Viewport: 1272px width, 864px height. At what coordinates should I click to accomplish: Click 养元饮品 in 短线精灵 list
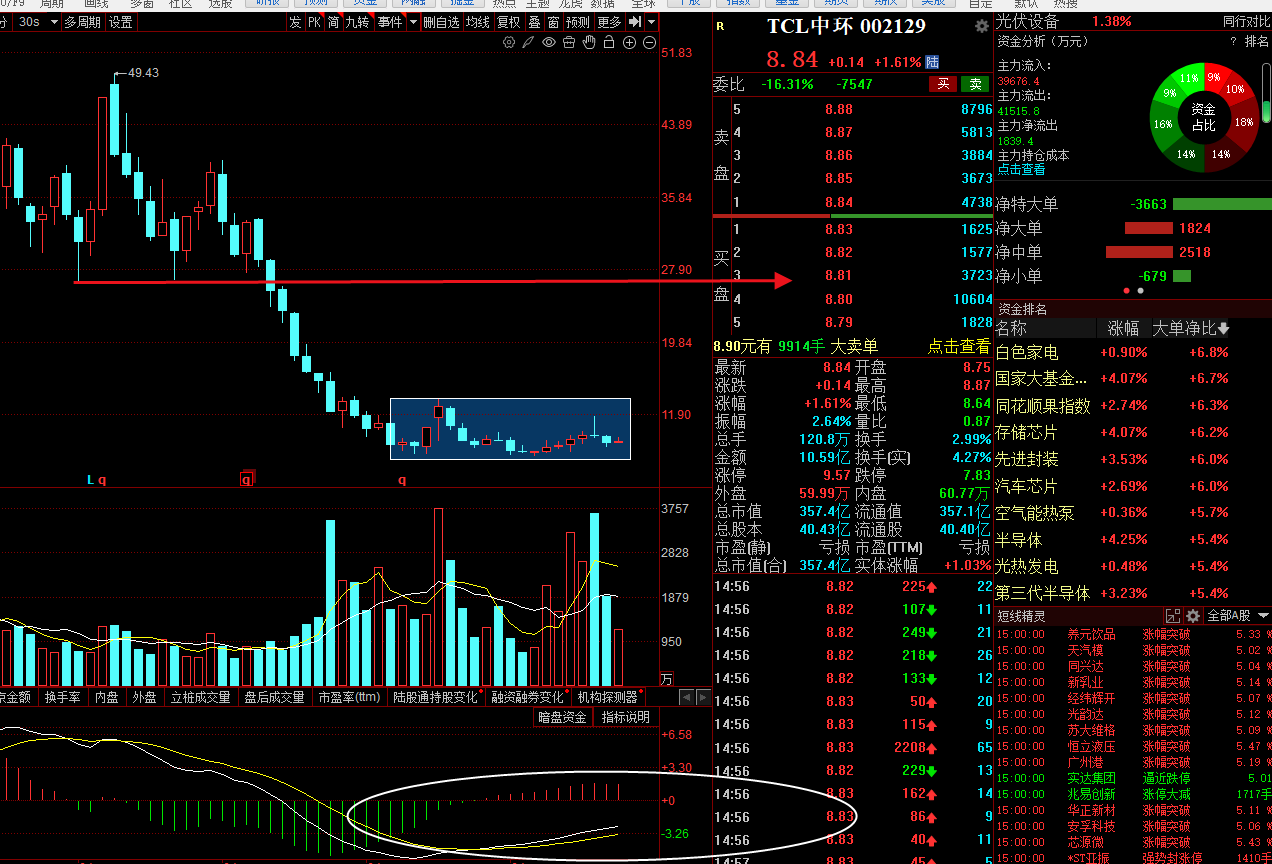[x=1091, y=634]
